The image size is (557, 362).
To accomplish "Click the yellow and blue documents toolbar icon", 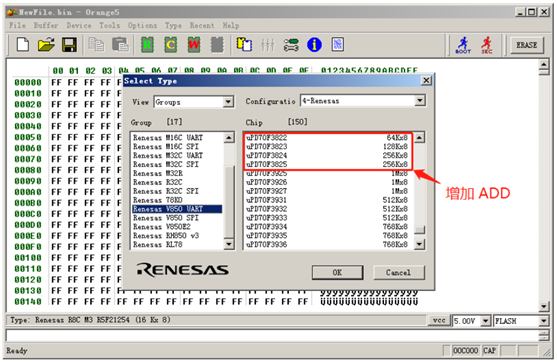I will [244, 45].
